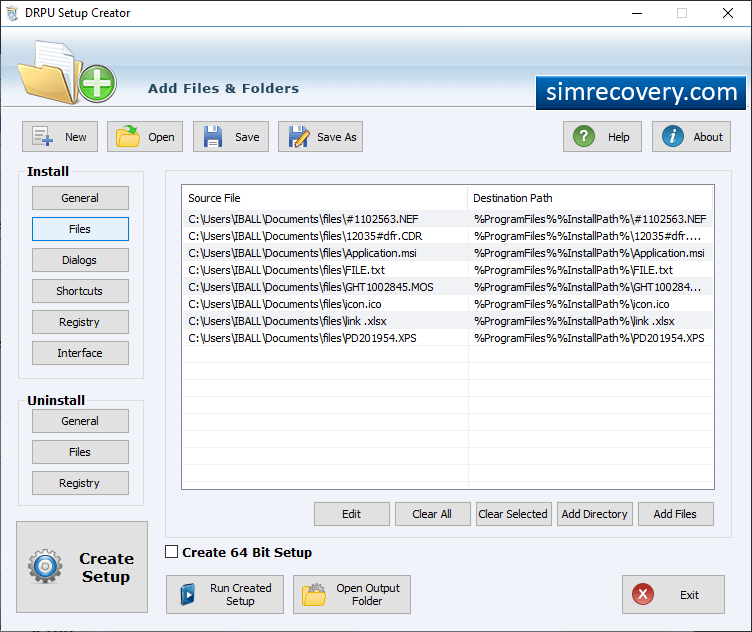Viewport: 752px width, 632px height.
Task: Open the Shortcuts section
Action: tap(80, 291)
